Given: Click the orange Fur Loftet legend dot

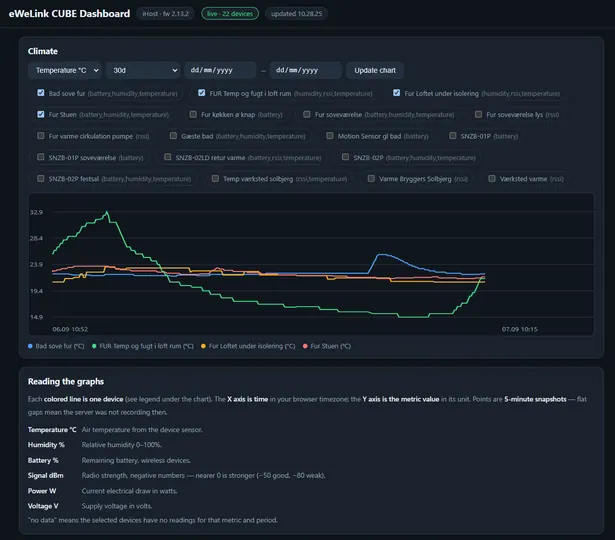Looking at the screenshot, I should click(x=203, y=346).
